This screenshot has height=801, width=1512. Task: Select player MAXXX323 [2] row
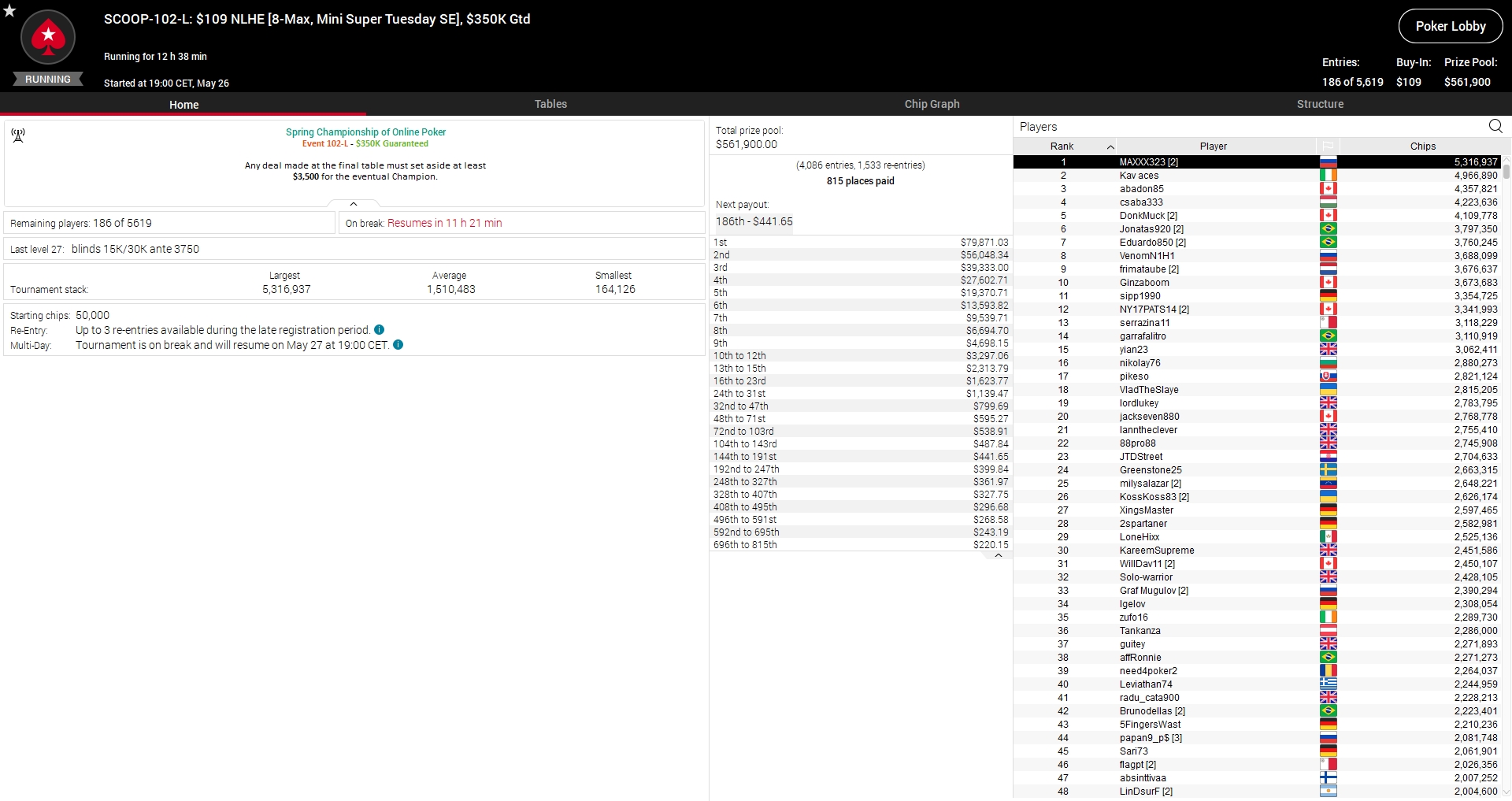tap(1257, 162)
